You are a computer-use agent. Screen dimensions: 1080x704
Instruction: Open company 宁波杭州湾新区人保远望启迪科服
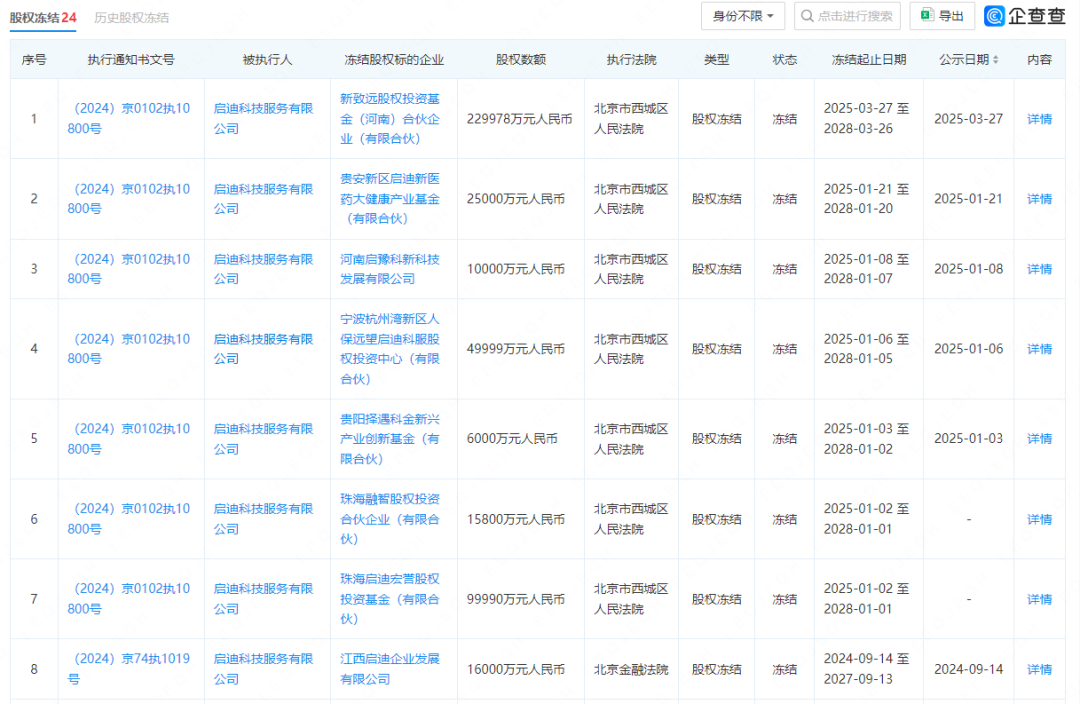click(x=390, y=349)
